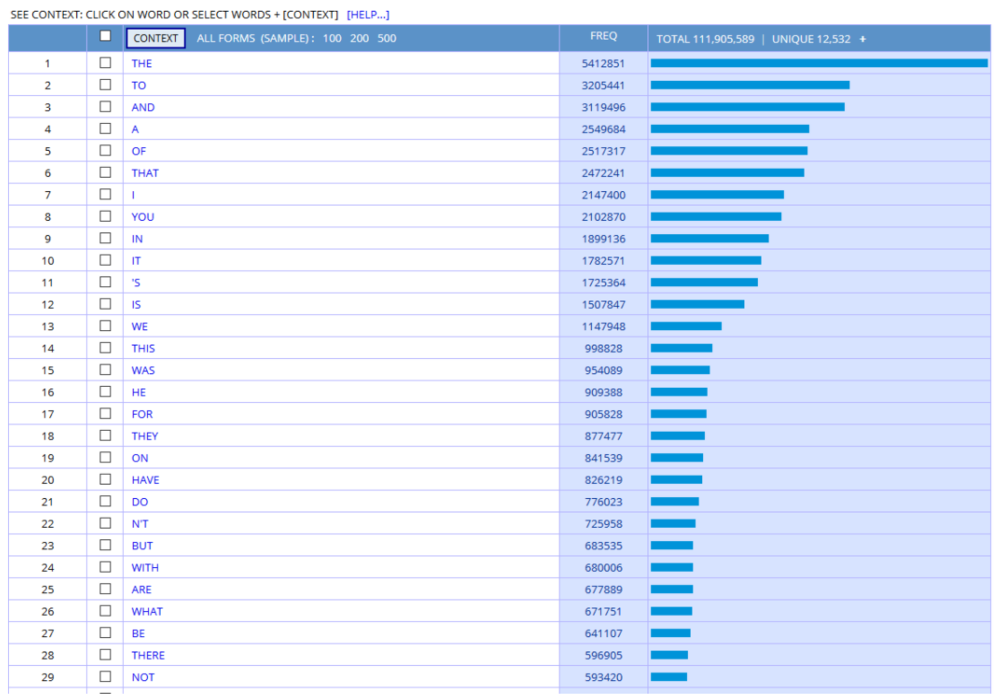Expand the plus sign next to UNIQUE

pyautogui.click(x=863, y=39)
